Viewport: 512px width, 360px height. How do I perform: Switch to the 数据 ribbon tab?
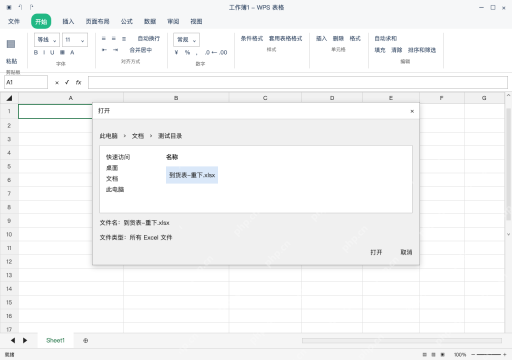coord(150,21)
